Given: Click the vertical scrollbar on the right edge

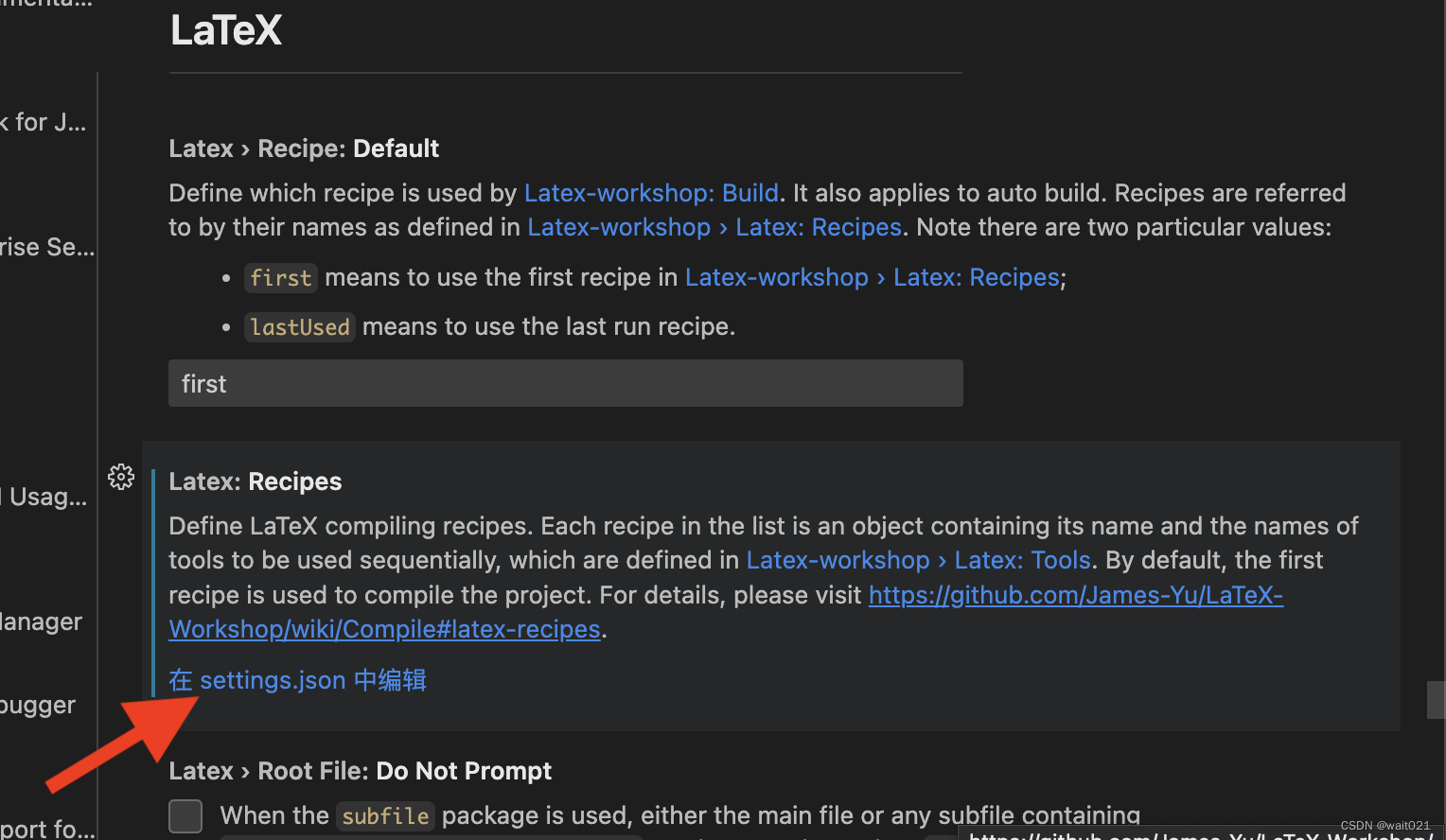Looking at the screenshot, I should (1437, 700).
